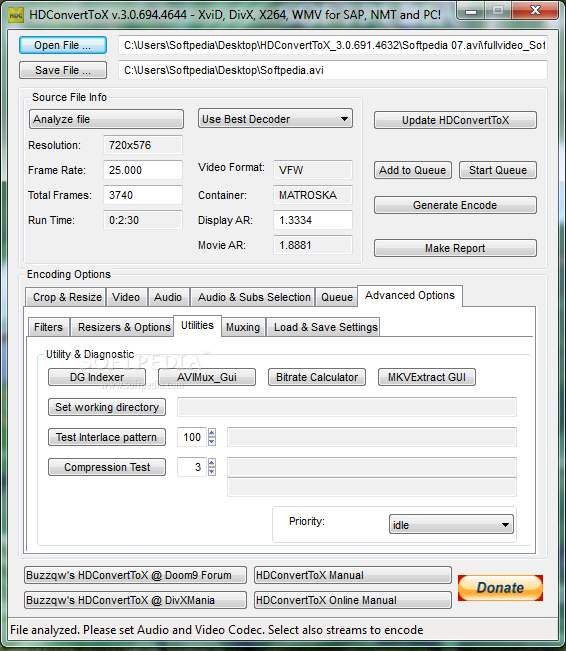Click Make Report button
This screenshot has height=651, width=566.
(x=455, y=248)
